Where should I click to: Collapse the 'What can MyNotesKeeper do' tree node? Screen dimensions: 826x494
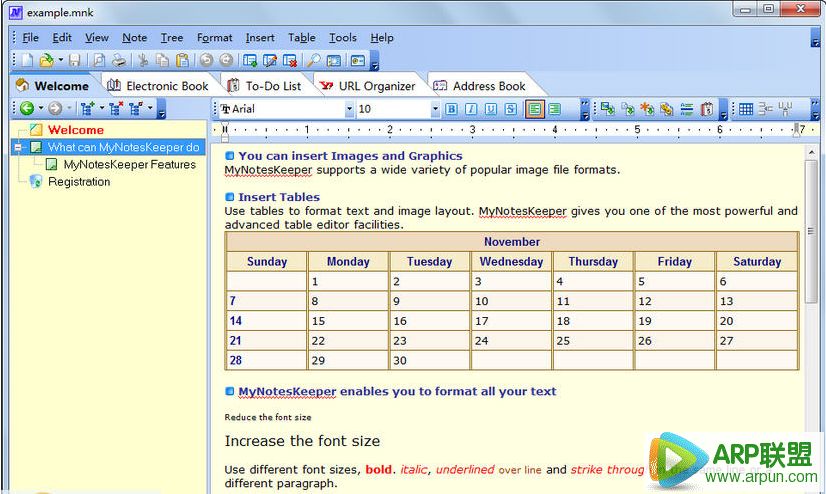[x=20, y=147]
